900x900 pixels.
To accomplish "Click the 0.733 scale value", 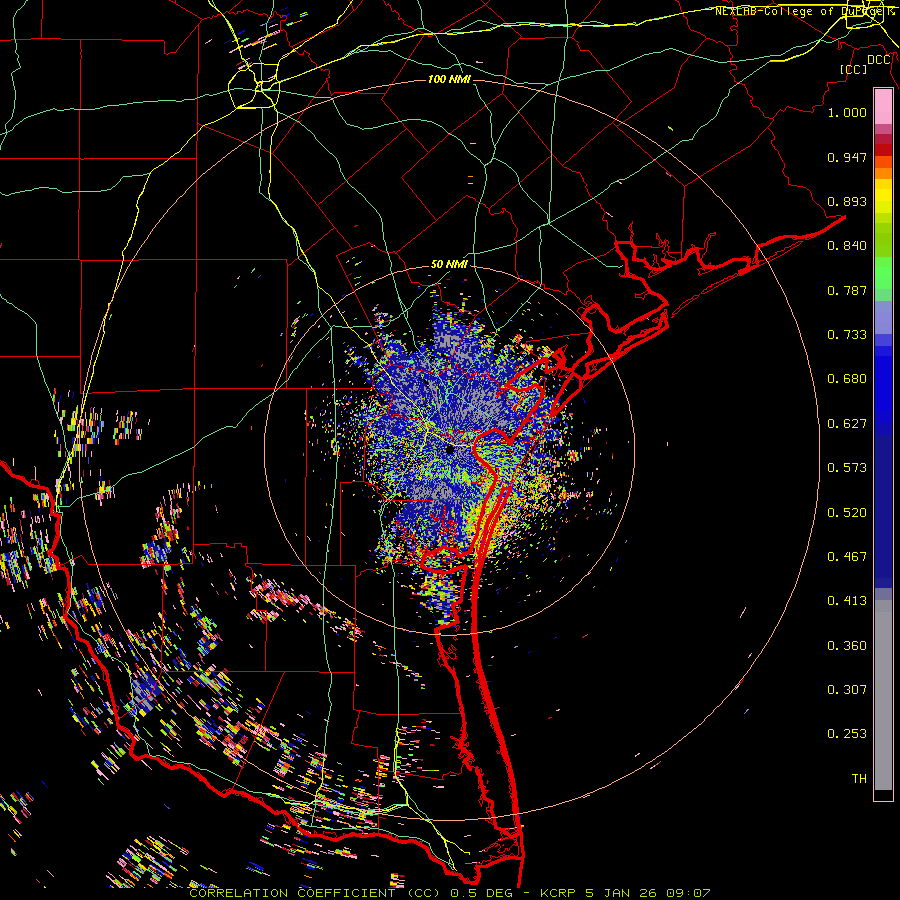I will tap(847, 335).
